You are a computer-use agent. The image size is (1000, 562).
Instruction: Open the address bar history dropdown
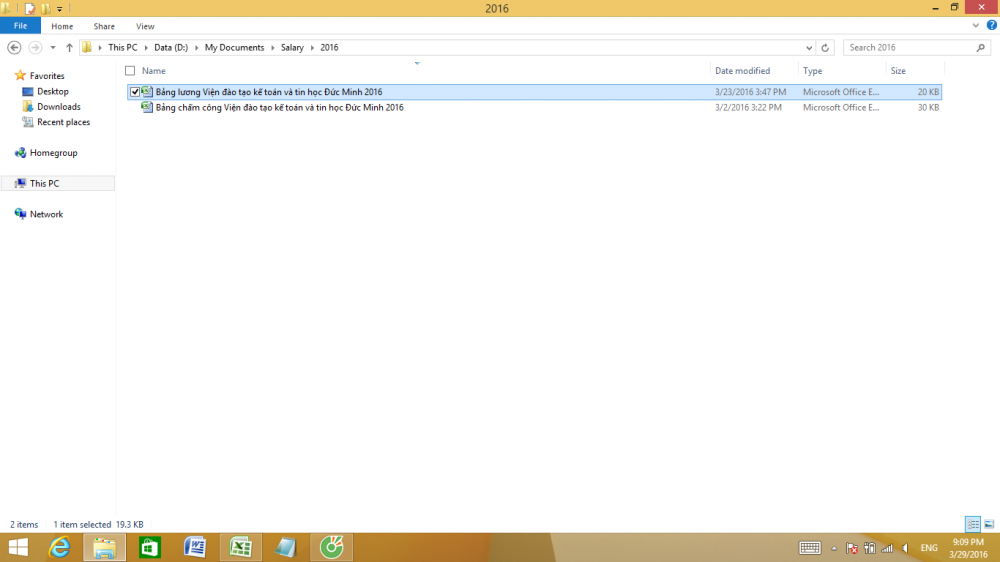click(x=809, y=47)
